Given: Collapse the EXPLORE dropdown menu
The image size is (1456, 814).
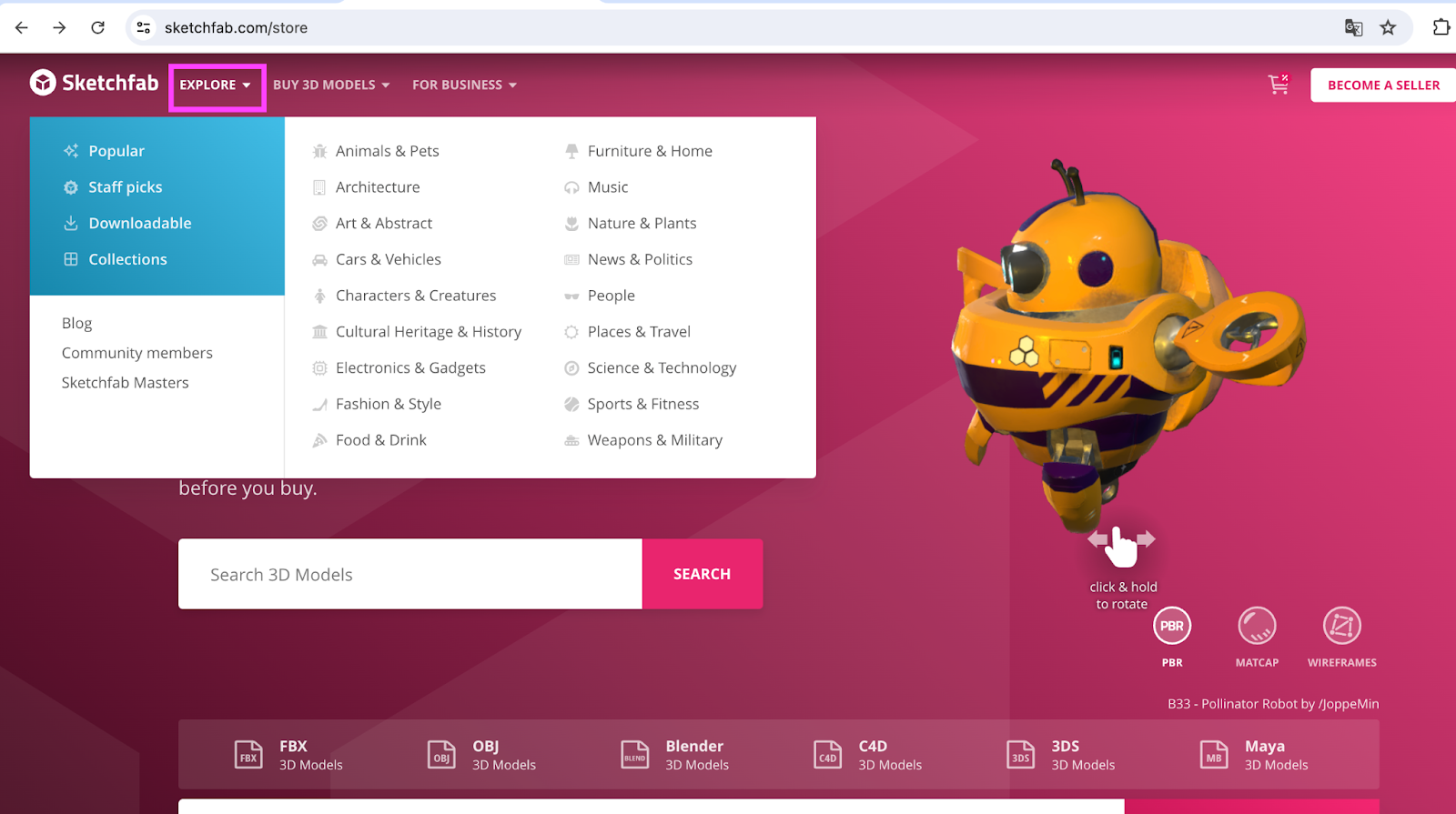Looking at the screenshot, I should point(216,85).
